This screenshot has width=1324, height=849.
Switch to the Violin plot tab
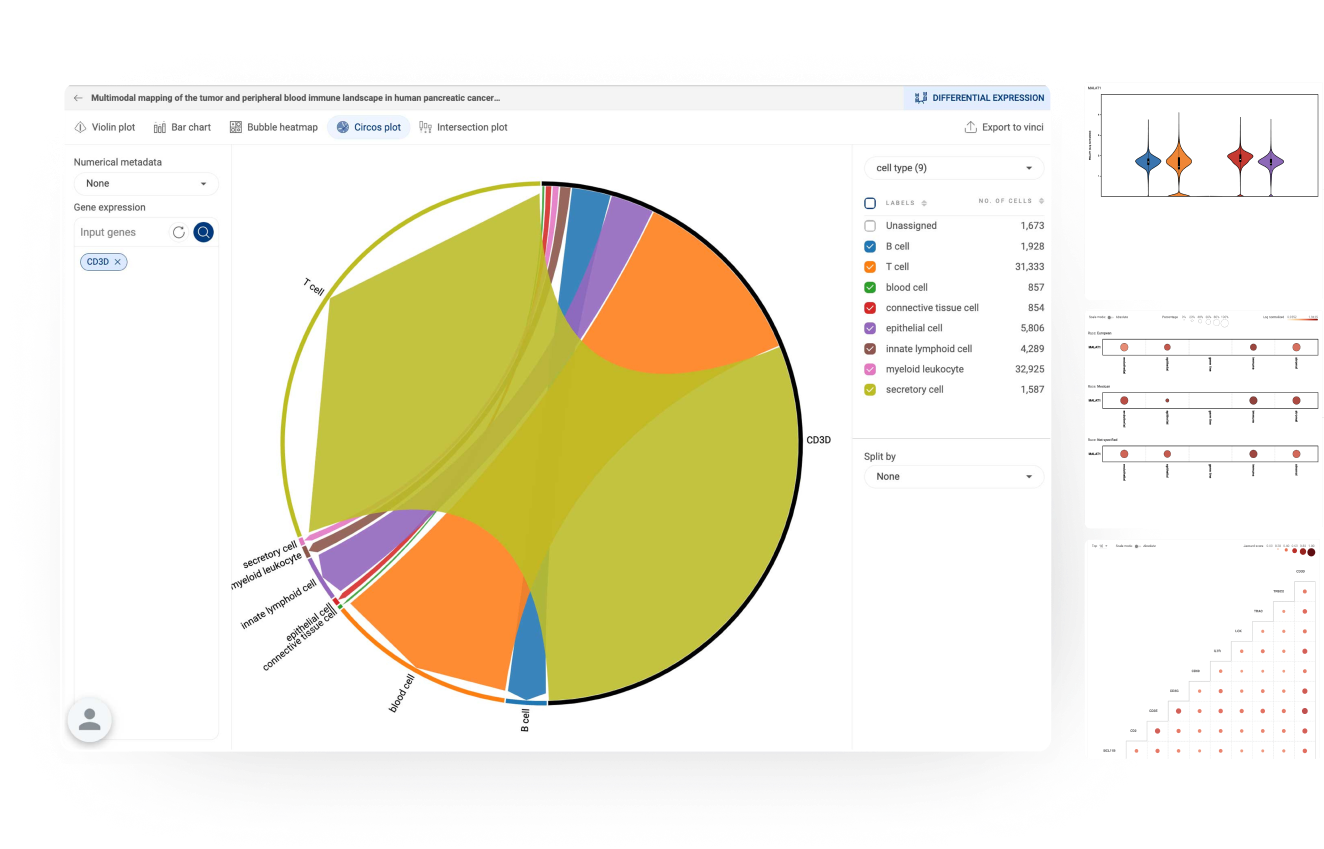coord(105,128)
